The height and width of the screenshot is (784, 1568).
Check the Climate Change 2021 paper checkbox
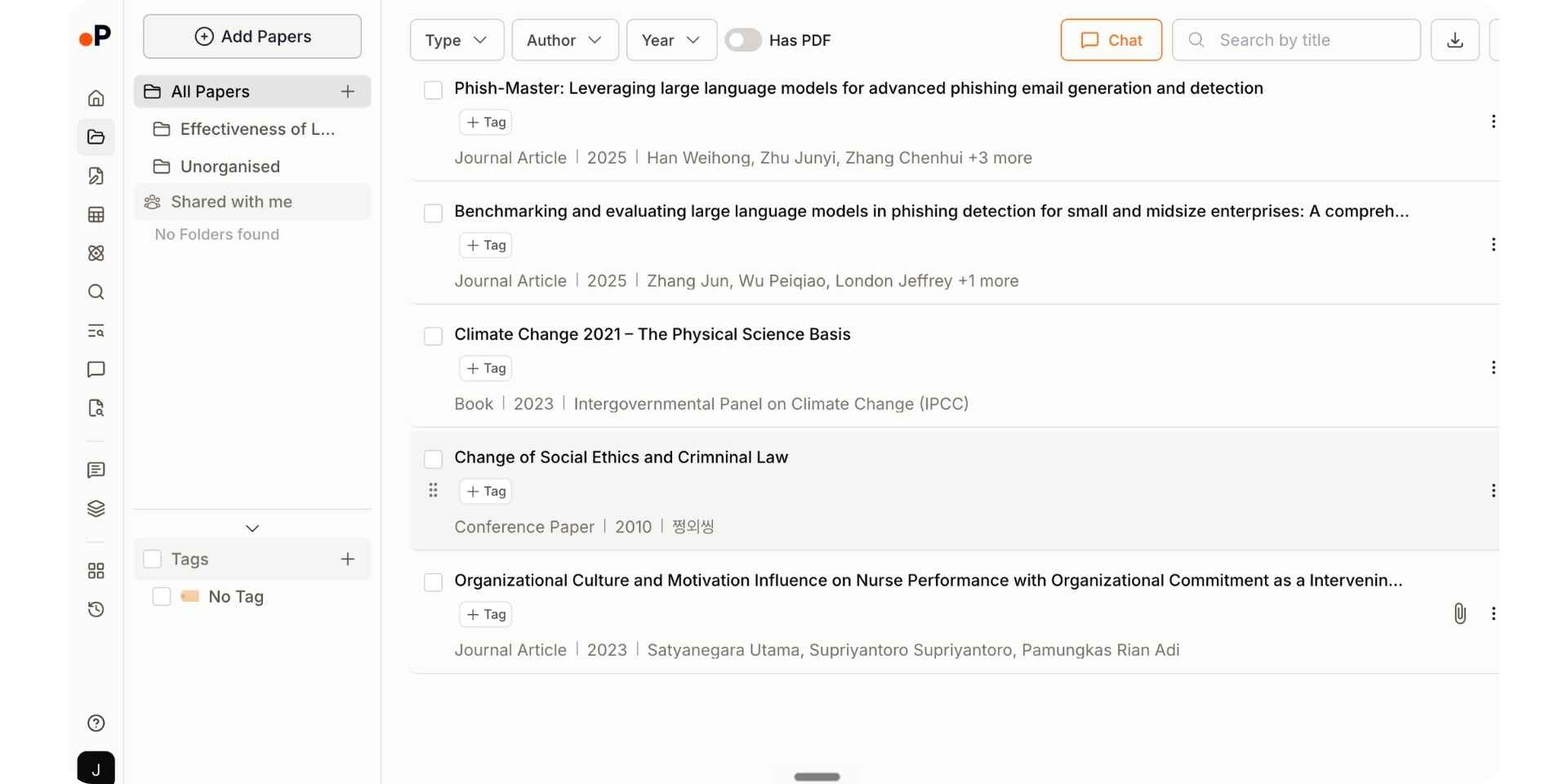pos(433,336)
